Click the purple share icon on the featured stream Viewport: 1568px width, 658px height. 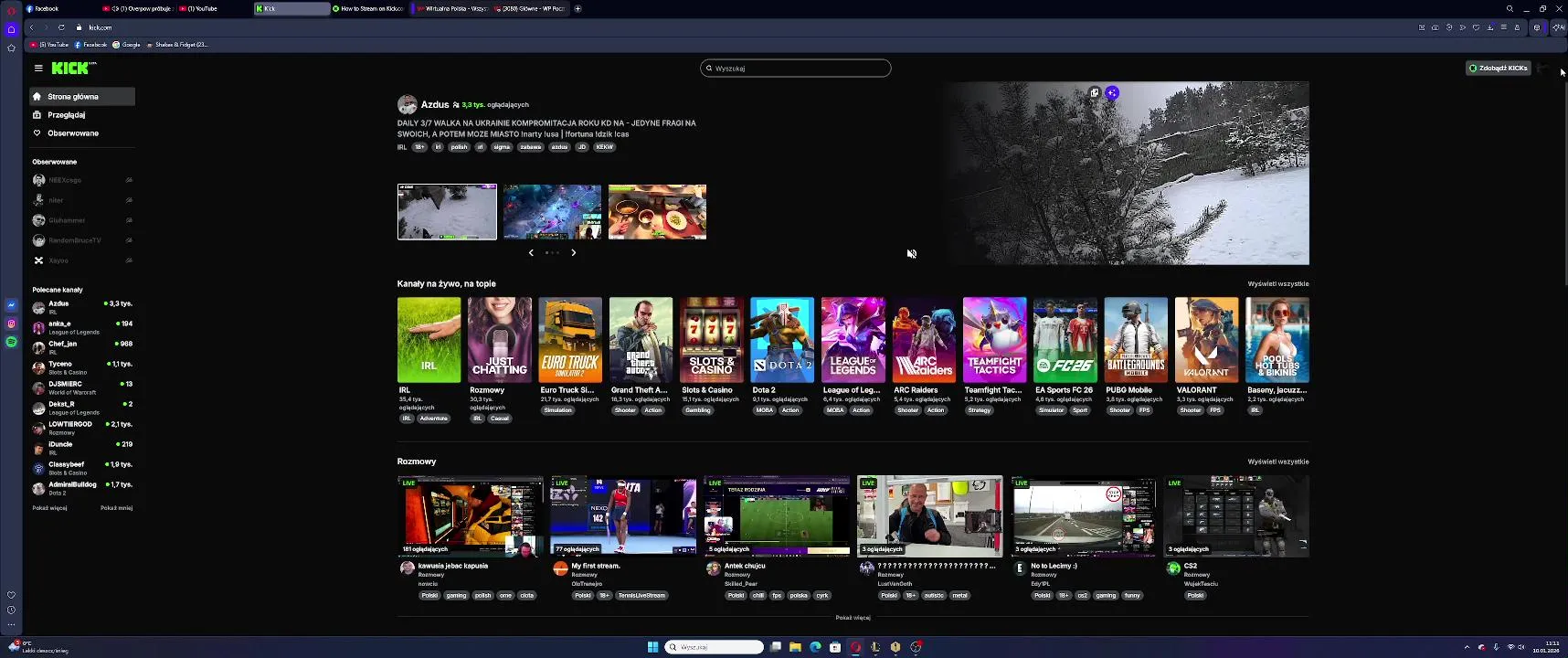(1112, 92)
